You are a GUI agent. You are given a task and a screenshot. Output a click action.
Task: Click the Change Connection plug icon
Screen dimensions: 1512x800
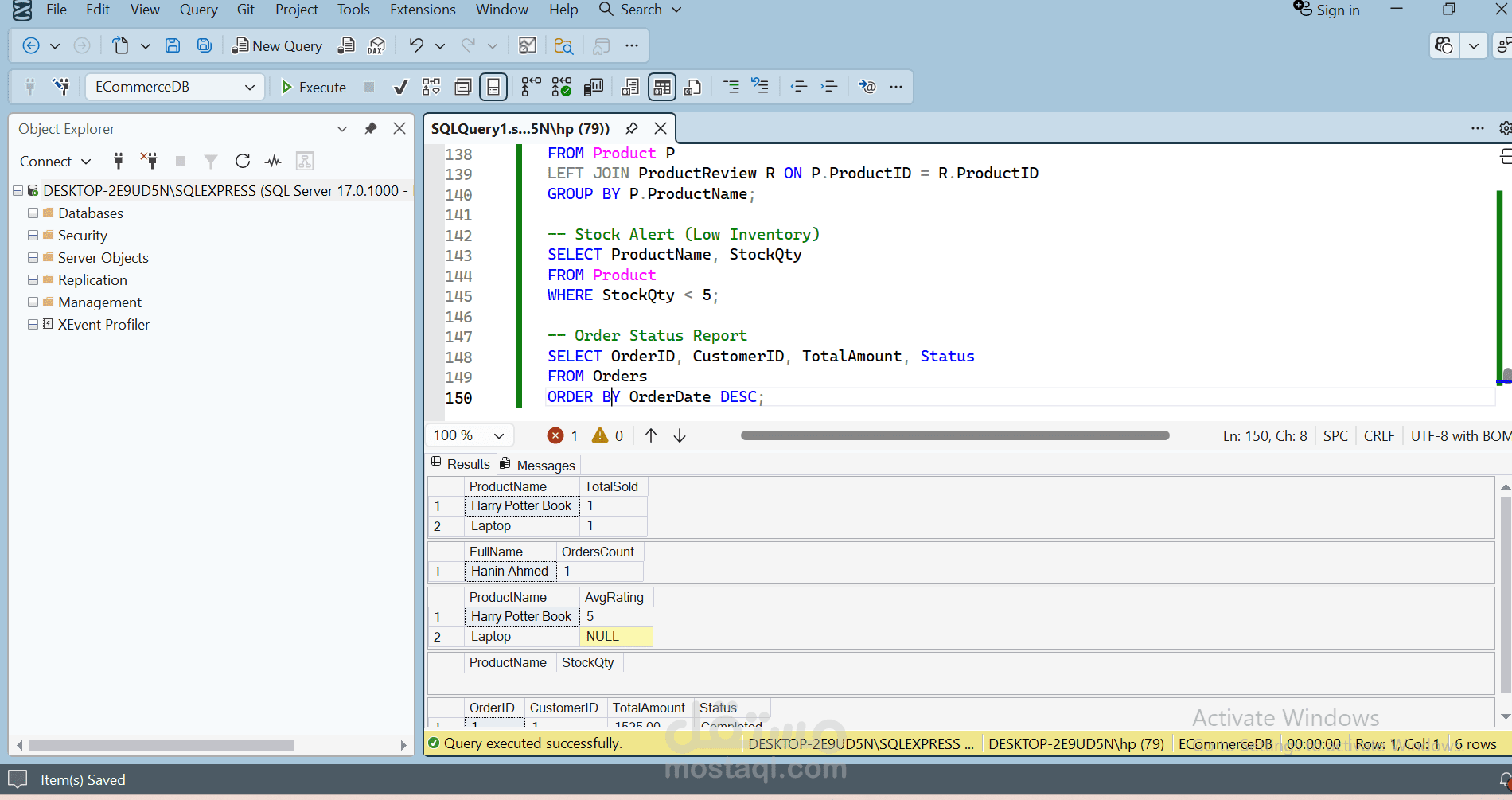pos(61,87)
